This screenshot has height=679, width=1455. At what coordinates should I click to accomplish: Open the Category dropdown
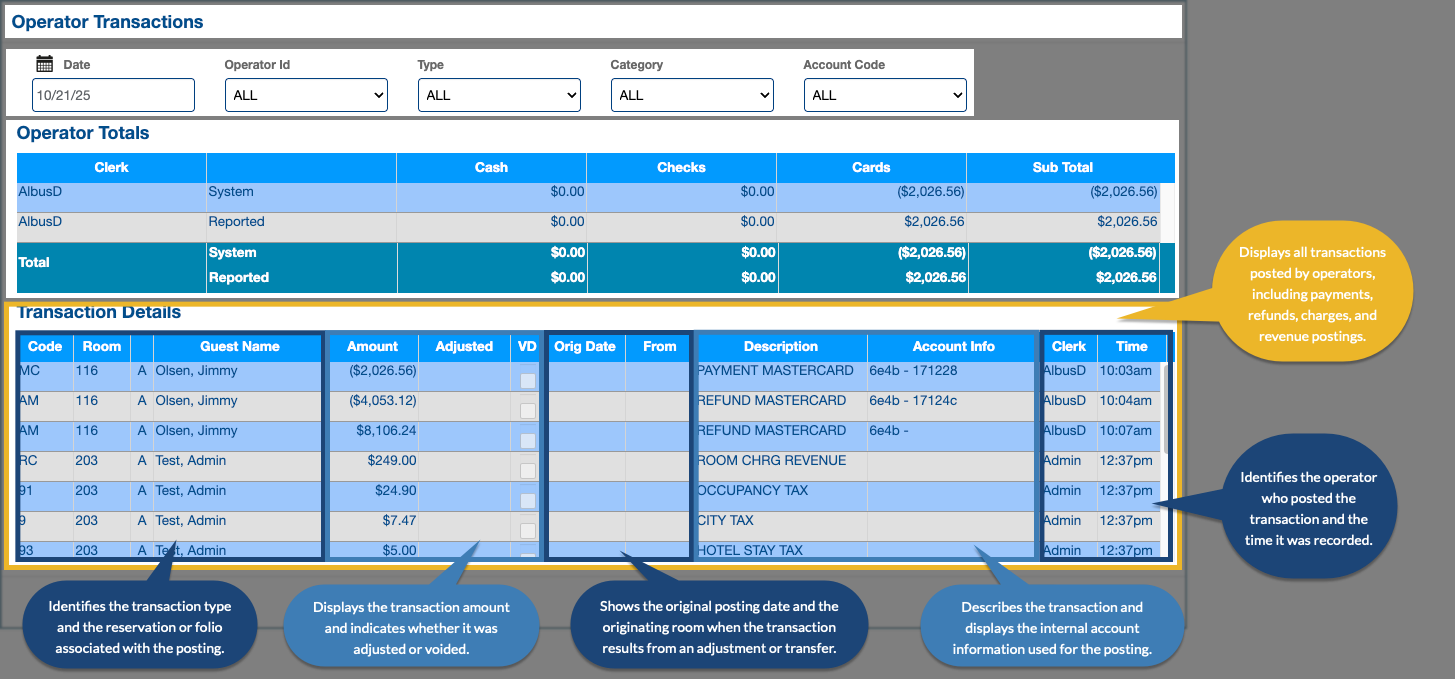point(691,95)
